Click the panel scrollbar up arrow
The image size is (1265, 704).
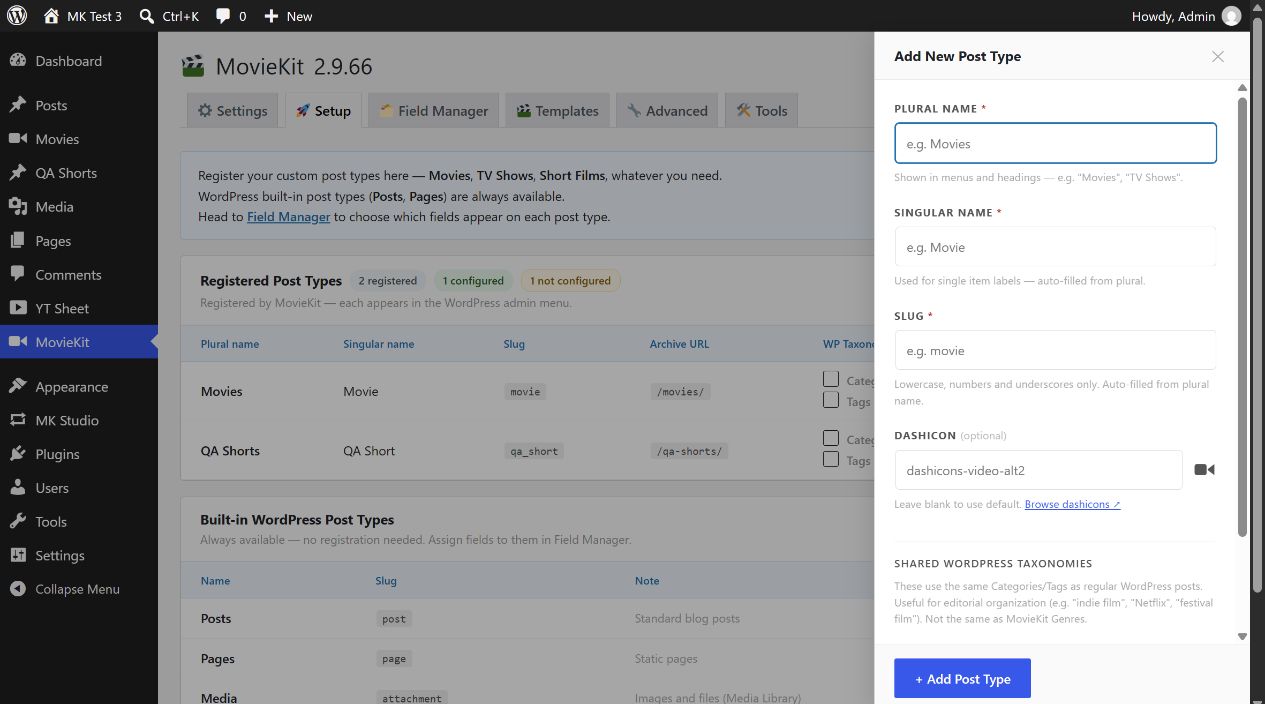[x=1242, y=88]
